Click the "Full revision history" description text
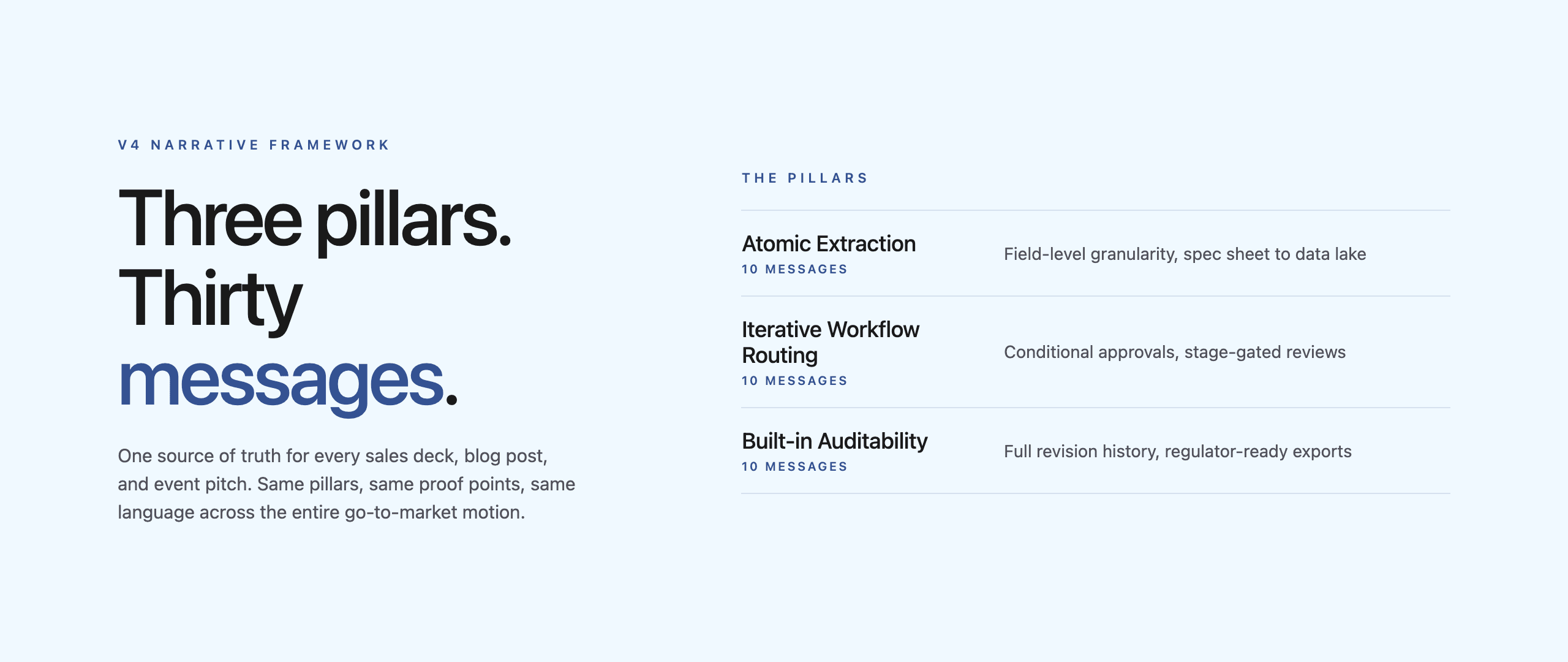The width and height of the screenshot is (1568, 662). pos(1177,452)
